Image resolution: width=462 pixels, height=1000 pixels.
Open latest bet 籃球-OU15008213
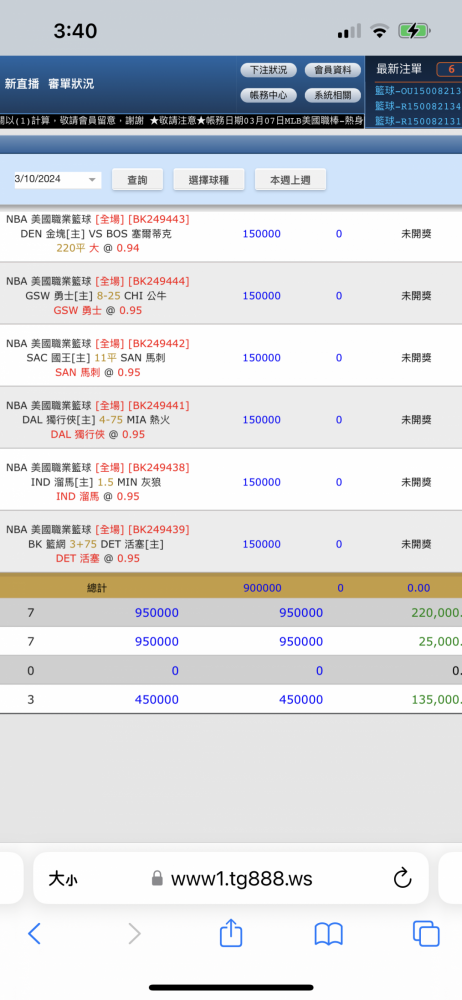point(418,91)
